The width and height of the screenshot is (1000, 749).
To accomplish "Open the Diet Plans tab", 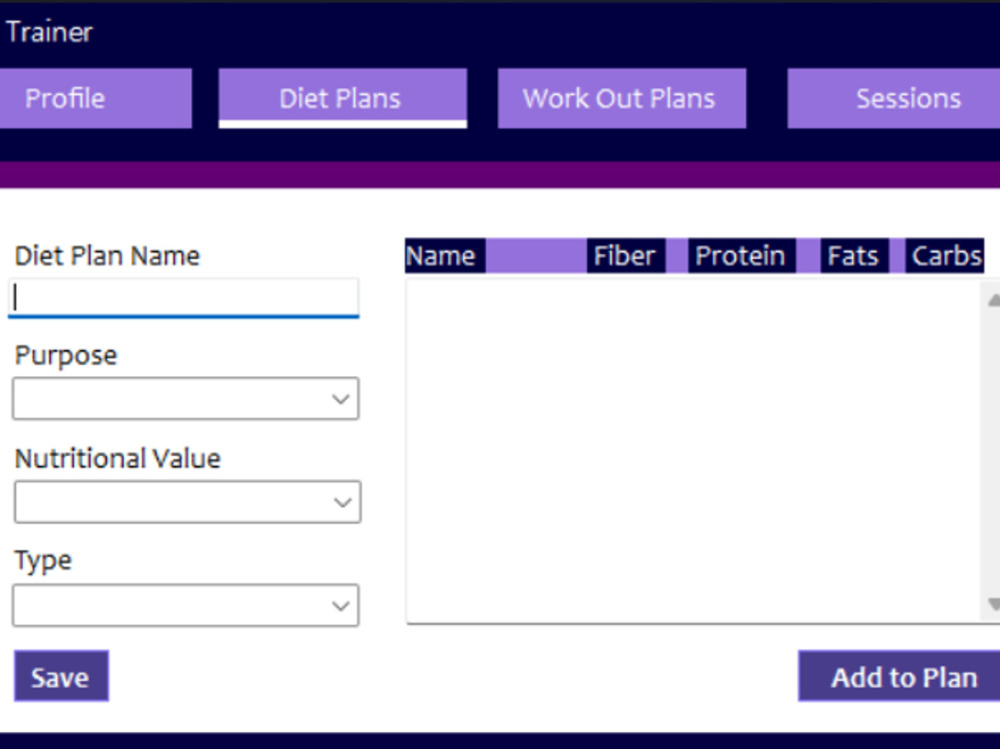I will click(x=341, y=98).
